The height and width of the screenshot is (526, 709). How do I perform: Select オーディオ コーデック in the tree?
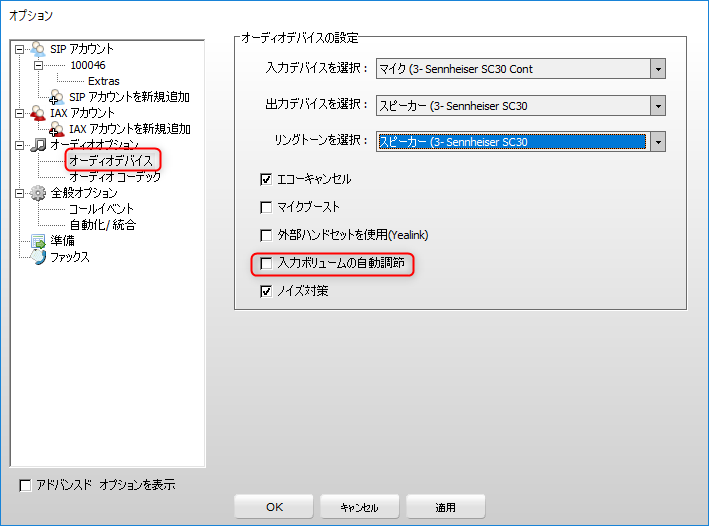tap(114, 177)
